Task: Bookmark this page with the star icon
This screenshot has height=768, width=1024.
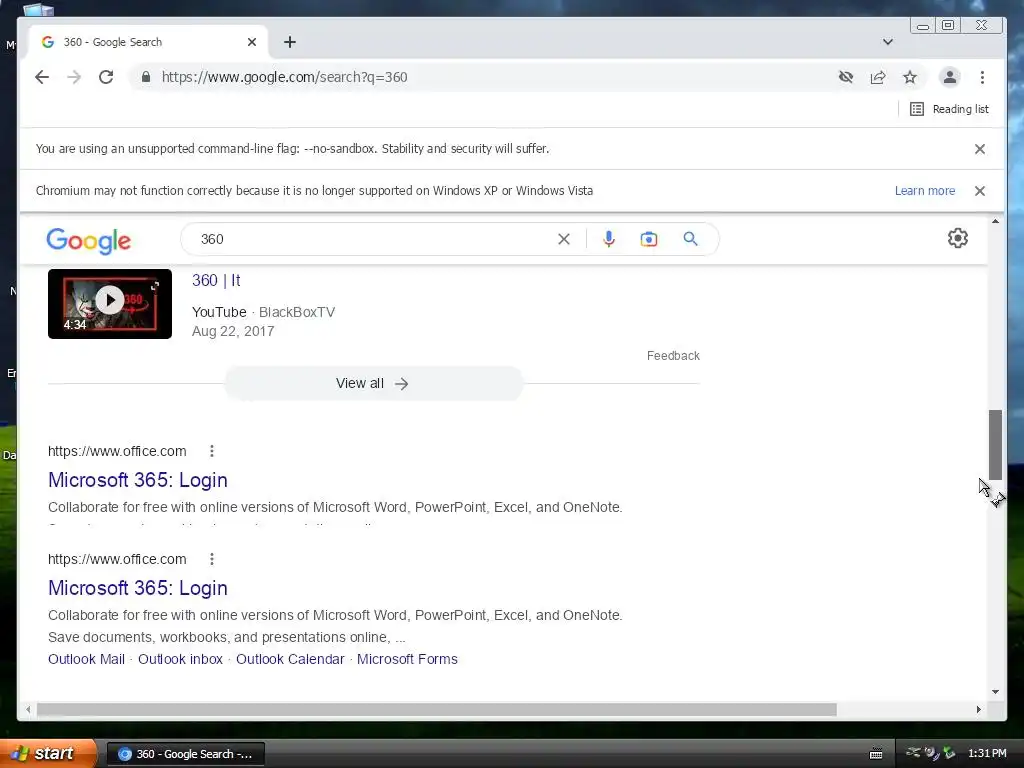Action: tap(910, 77)
